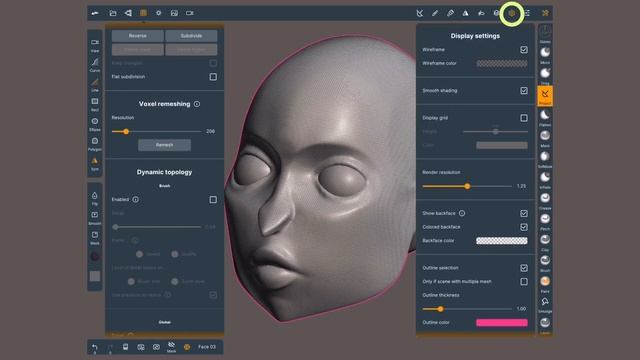Select the Curve shape tool
Viewport: 640px width, 360px height.
pyautogui.click(x=95, y=65)
